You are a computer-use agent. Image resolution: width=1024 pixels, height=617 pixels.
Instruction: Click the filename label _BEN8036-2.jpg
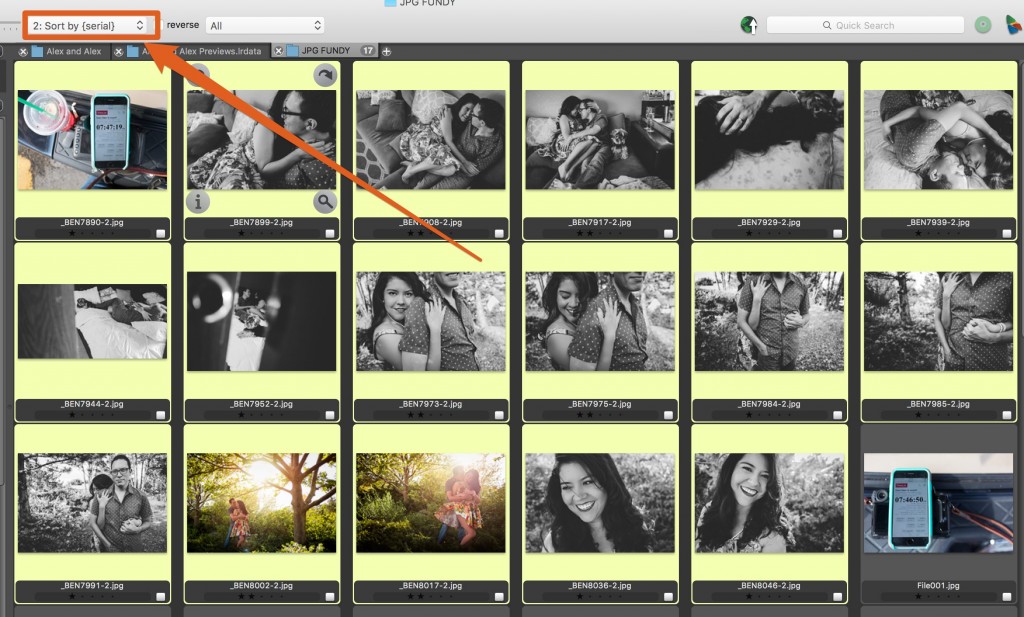600,586
